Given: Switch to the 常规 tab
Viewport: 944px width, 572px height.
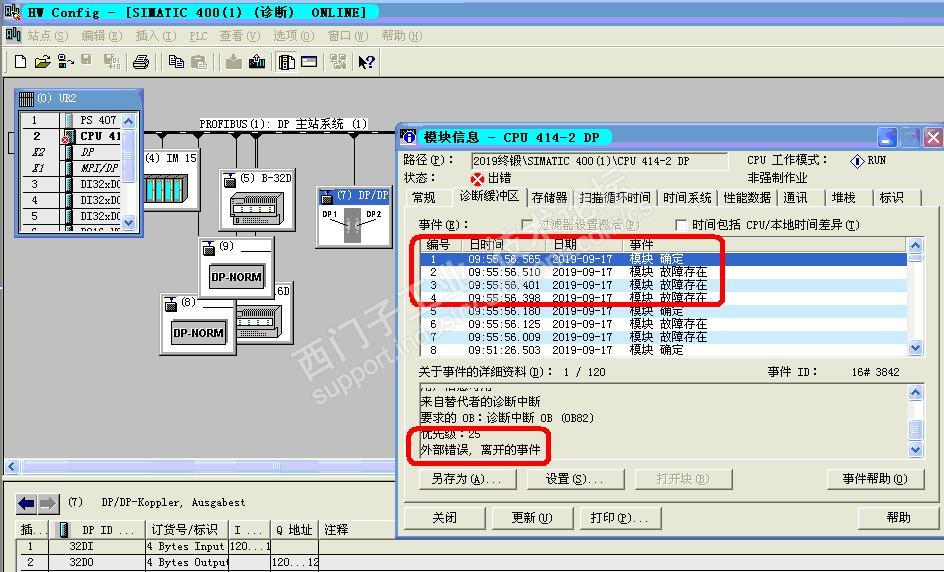Looking at the screenshot, I should coord(424,197).
